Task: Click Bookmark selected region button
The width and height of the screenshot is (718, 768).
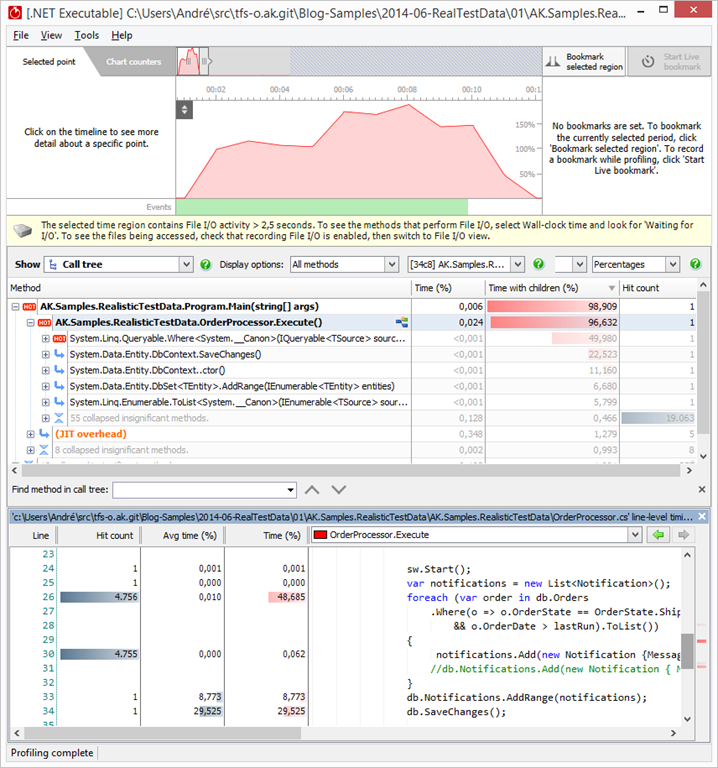Action: point(584,62)
